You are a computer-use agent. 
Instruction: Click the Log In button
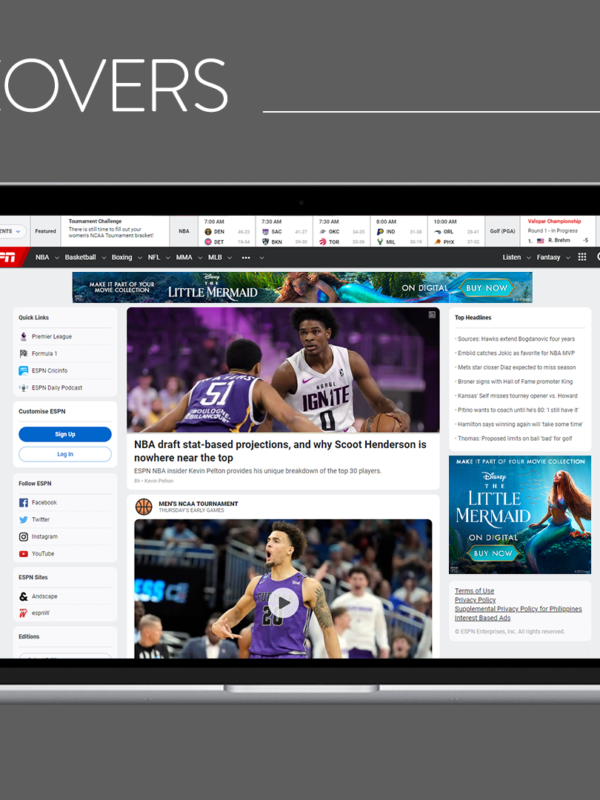[x=65, y=454]
